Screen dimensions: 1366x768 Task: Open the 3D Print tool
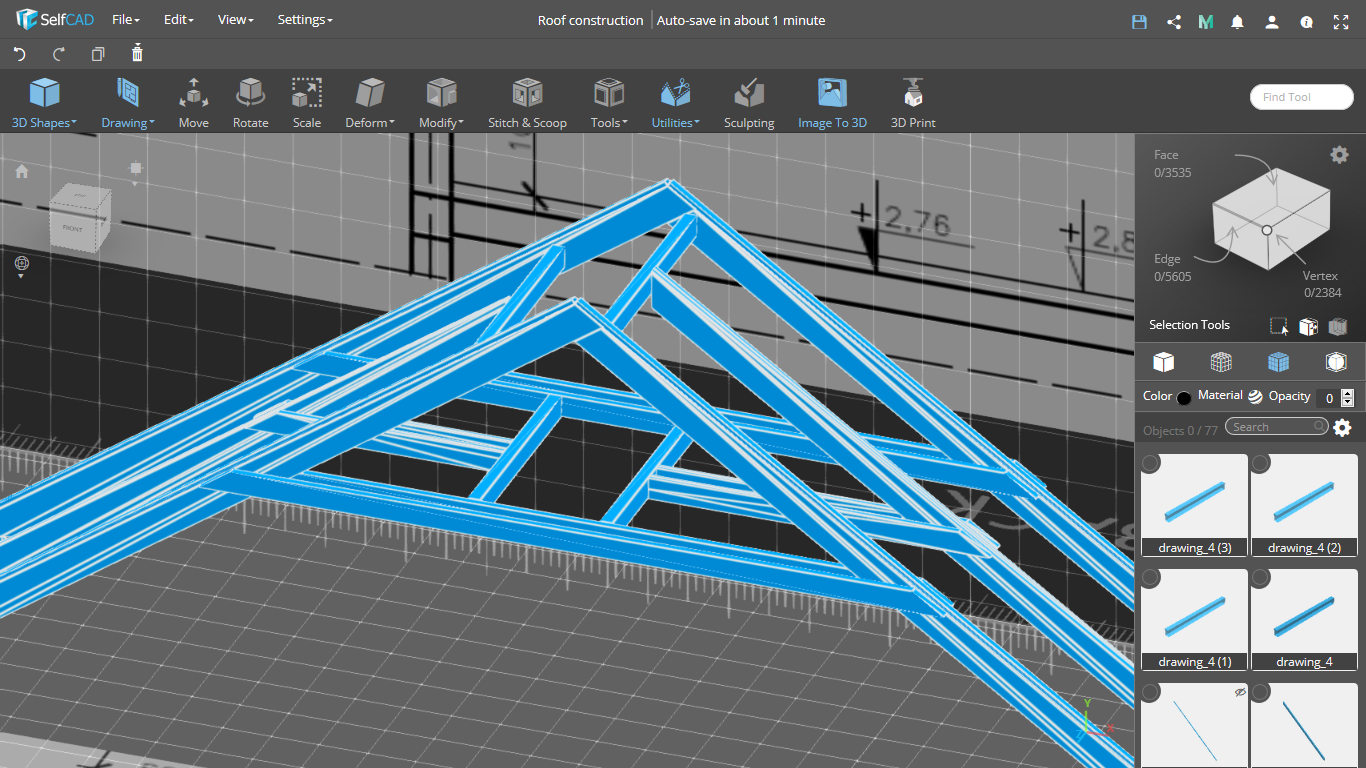pos(912,104)
